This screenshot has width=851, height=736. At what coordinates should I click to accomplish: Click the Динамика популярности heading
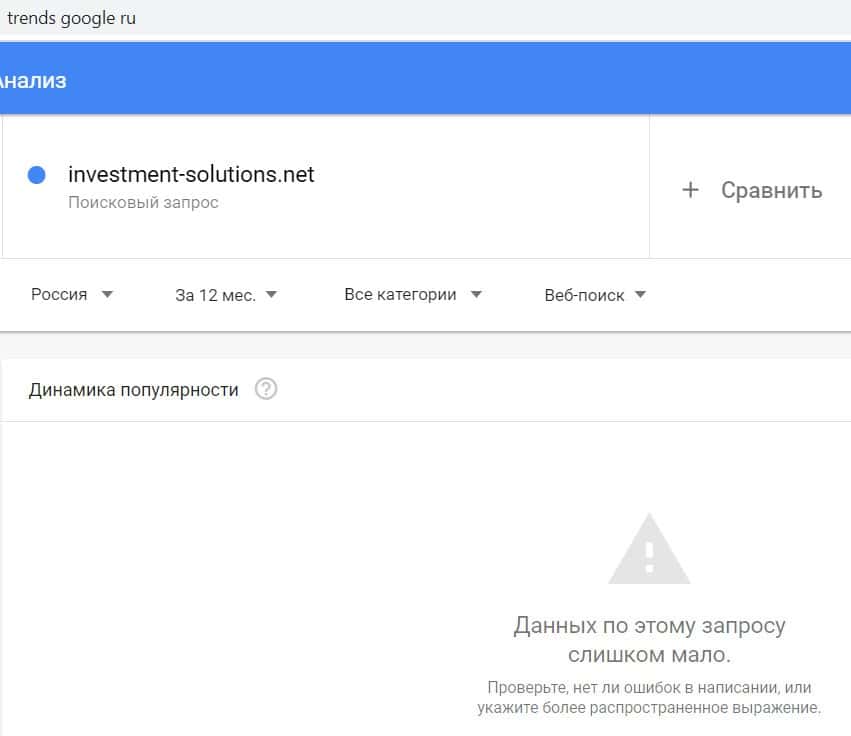[134, 390]
